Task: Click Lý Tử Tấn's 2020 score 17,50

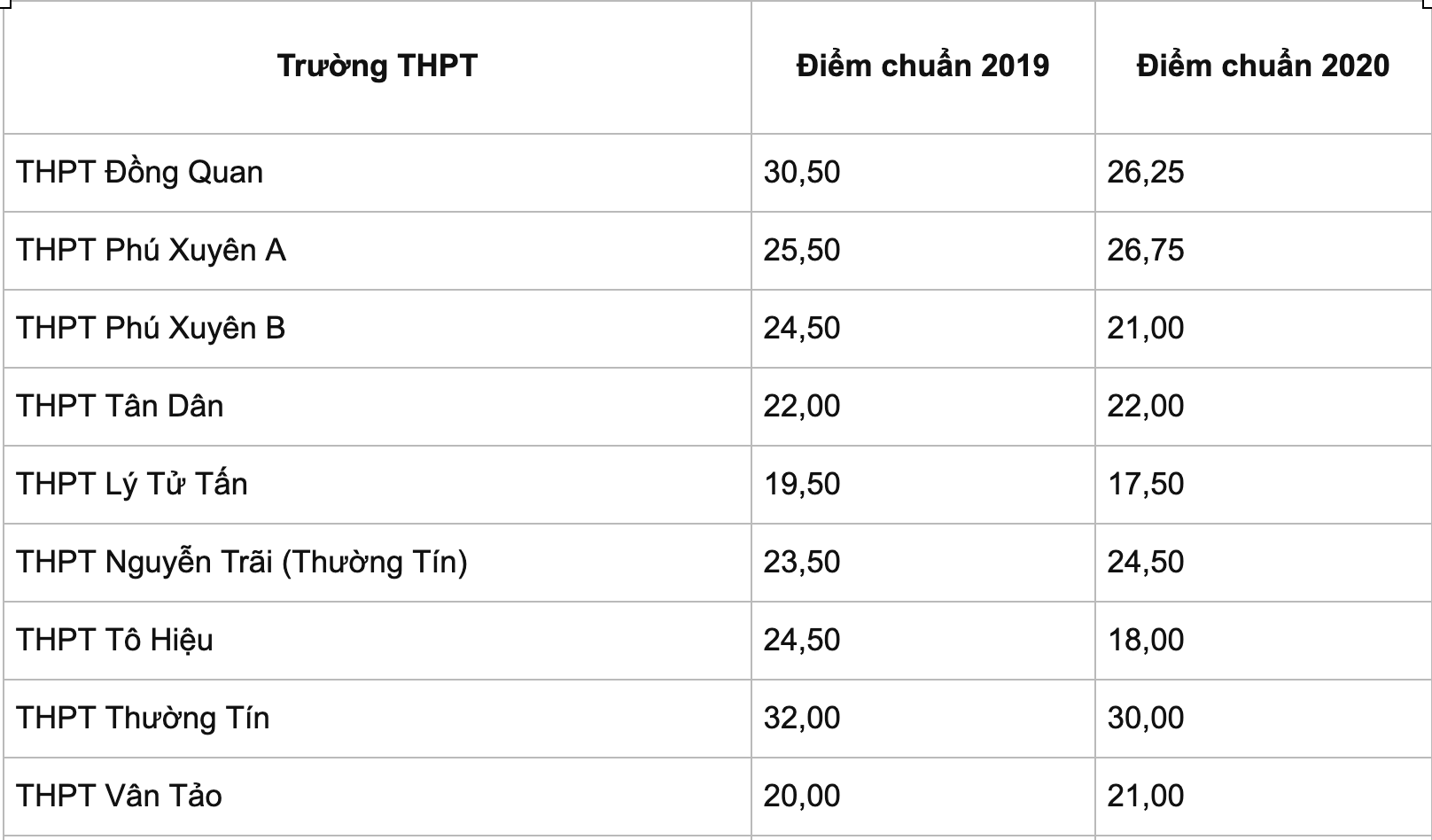Action: (x=1145, y=484)
